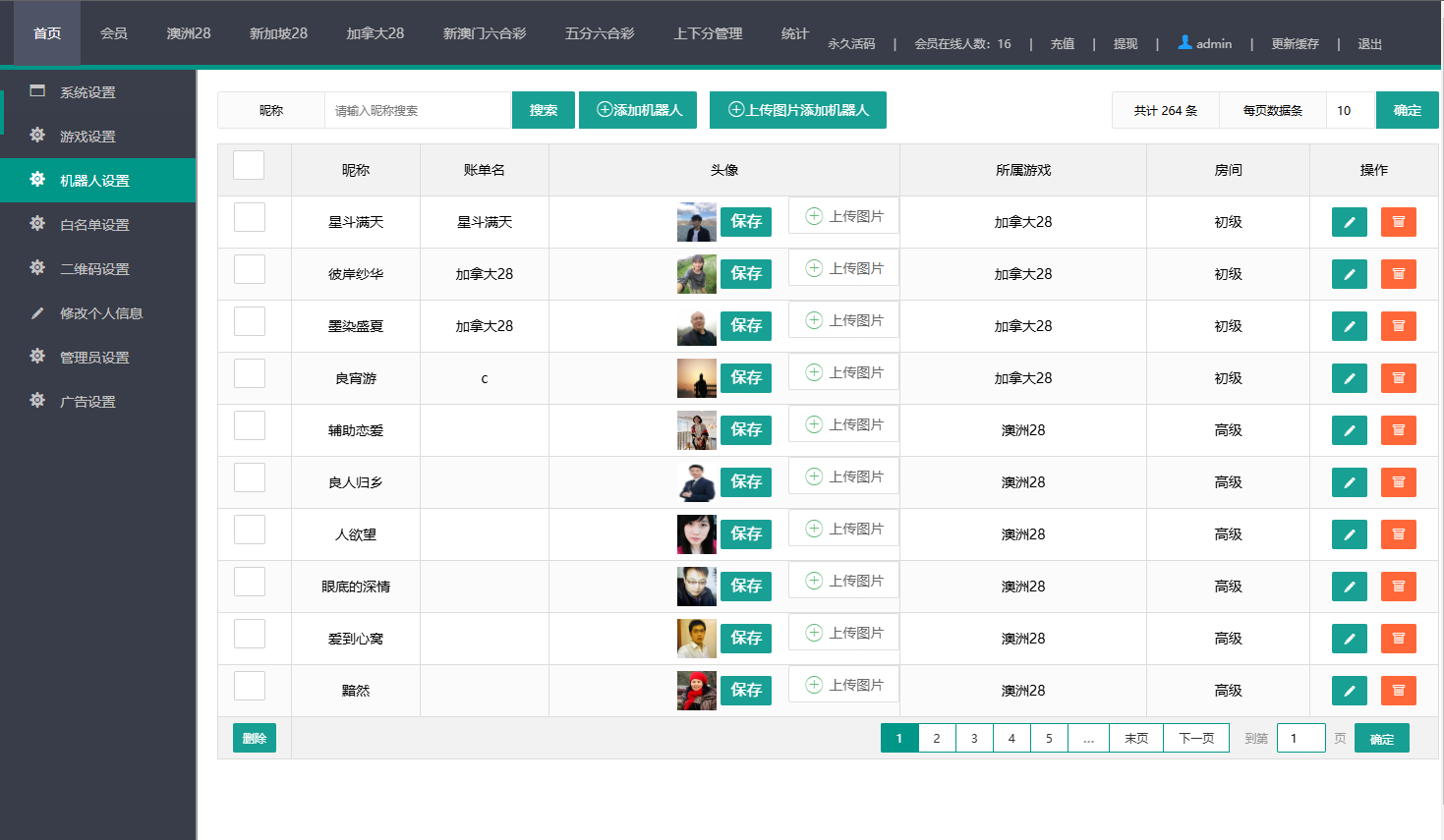Tick the checkbox for 良人归乡

click(x=250, y=477)
